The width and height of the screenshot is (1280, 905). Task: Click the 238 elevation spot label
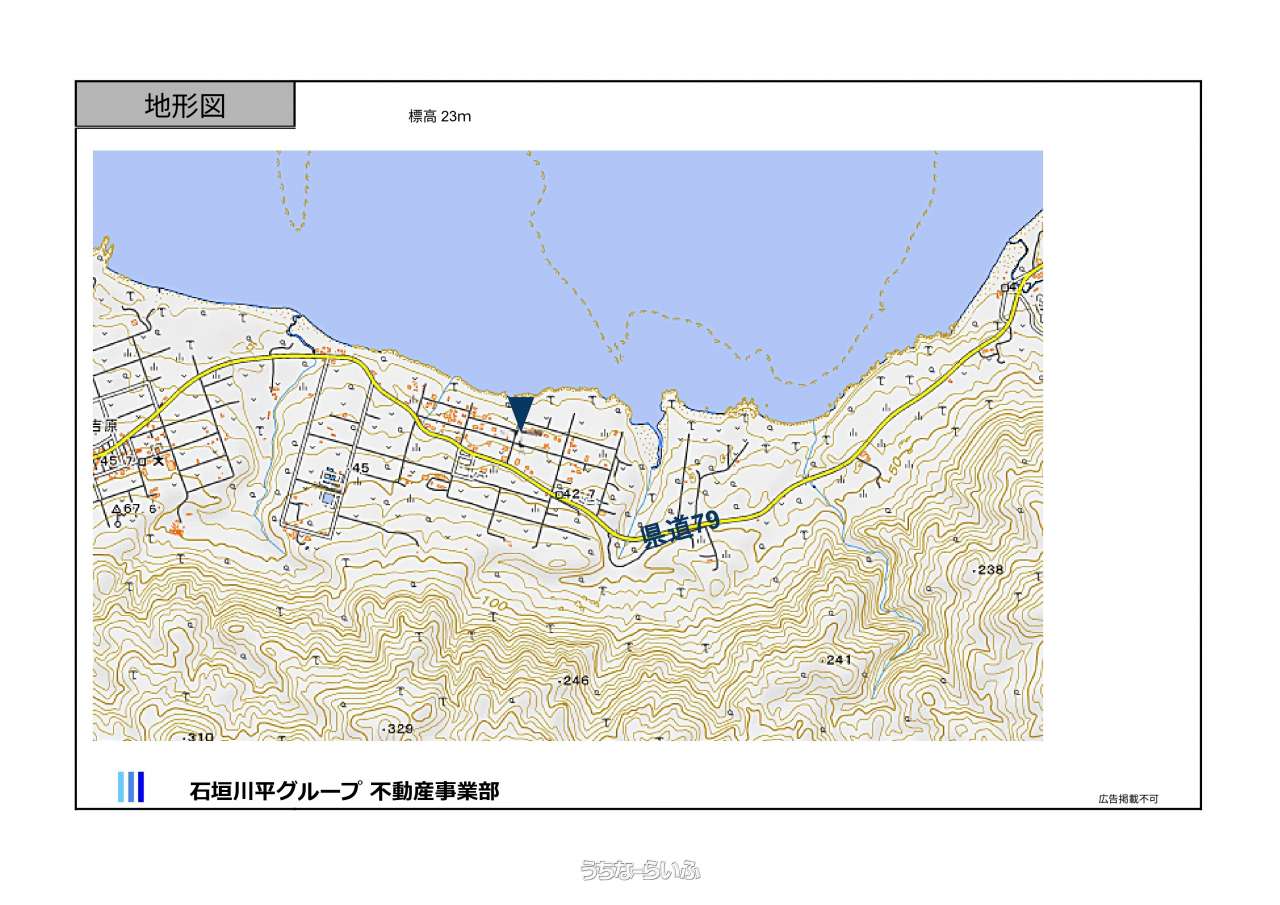[988, 569]
